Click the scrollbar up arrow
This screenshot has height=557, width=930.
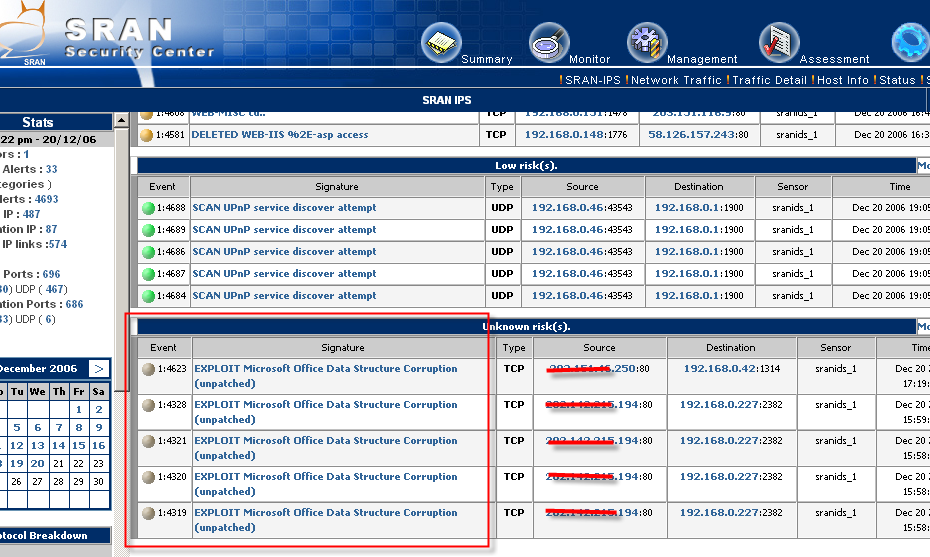point(121,120)
